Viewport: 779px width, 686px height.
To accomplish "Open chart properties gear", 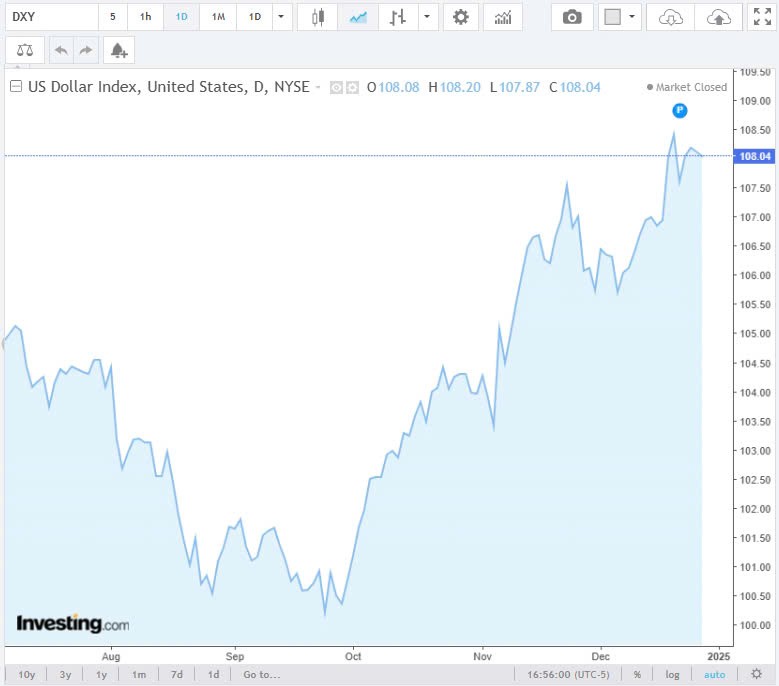I will (x=461, y=17).
